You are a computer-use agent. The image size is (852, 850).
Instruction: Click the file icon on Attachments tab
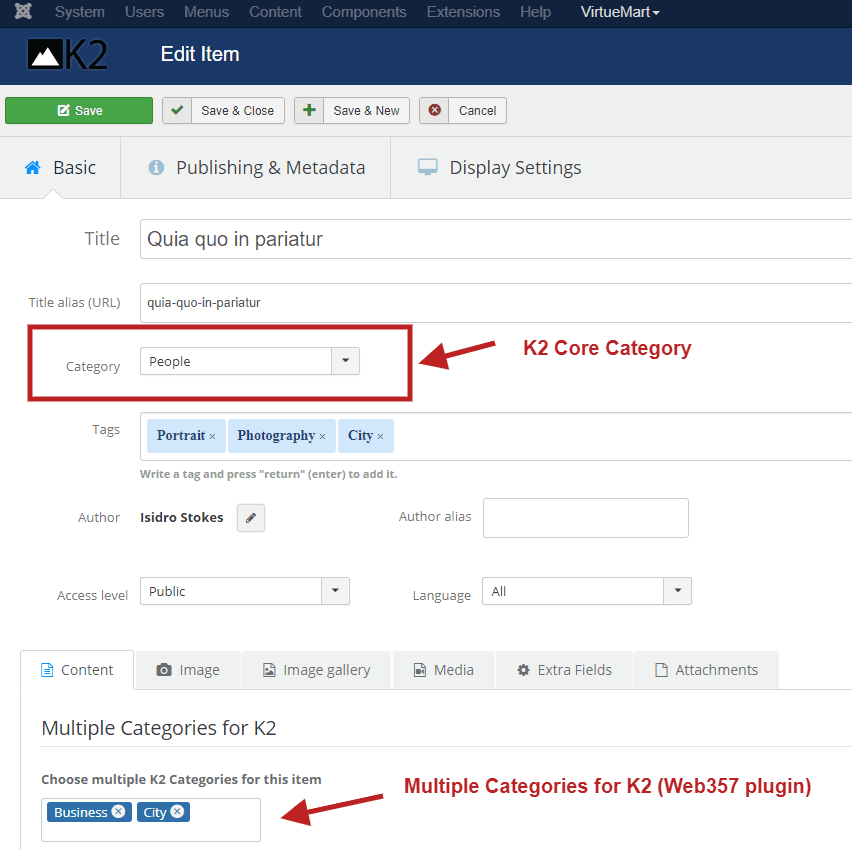pos(661,670)
